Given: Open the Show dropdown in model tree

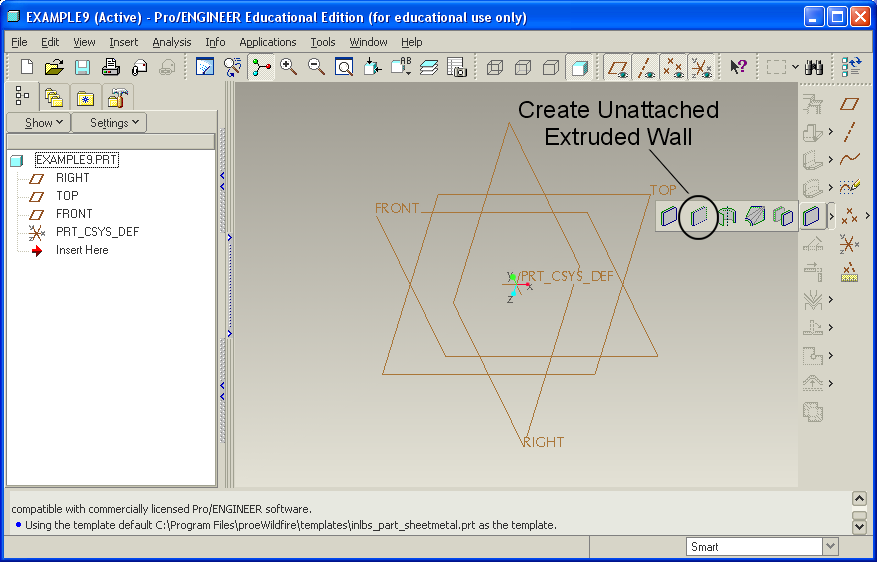Looking at the screenshot, I should click(x=38, y=123).
